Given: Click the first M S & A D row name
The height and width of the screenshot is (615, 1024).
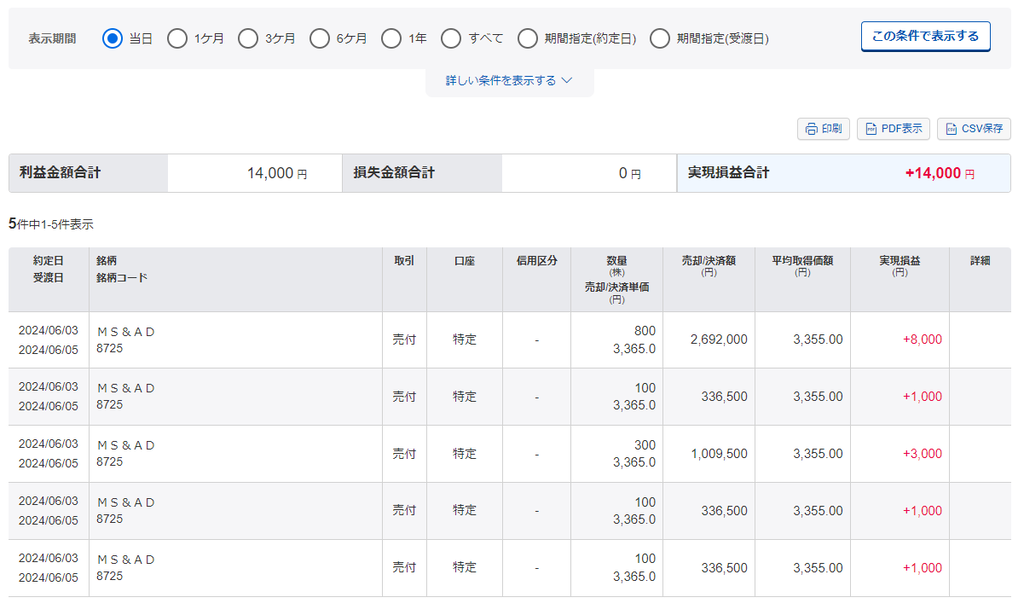Looking at the screenshot, I should click(x=126, y=332).
